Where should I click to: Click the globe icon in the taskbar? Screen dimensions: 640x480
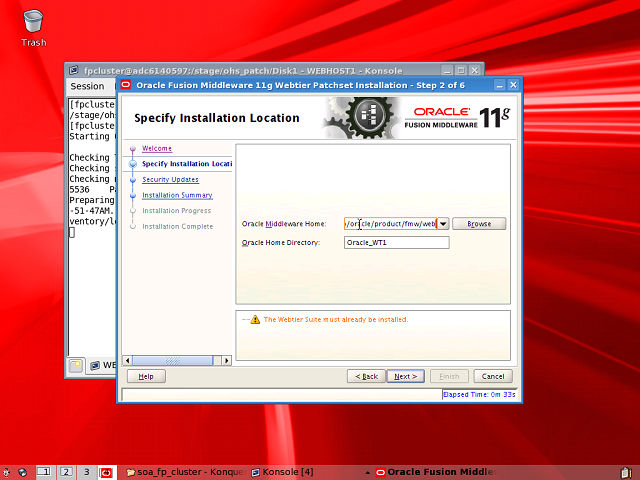tap(23, 473)
